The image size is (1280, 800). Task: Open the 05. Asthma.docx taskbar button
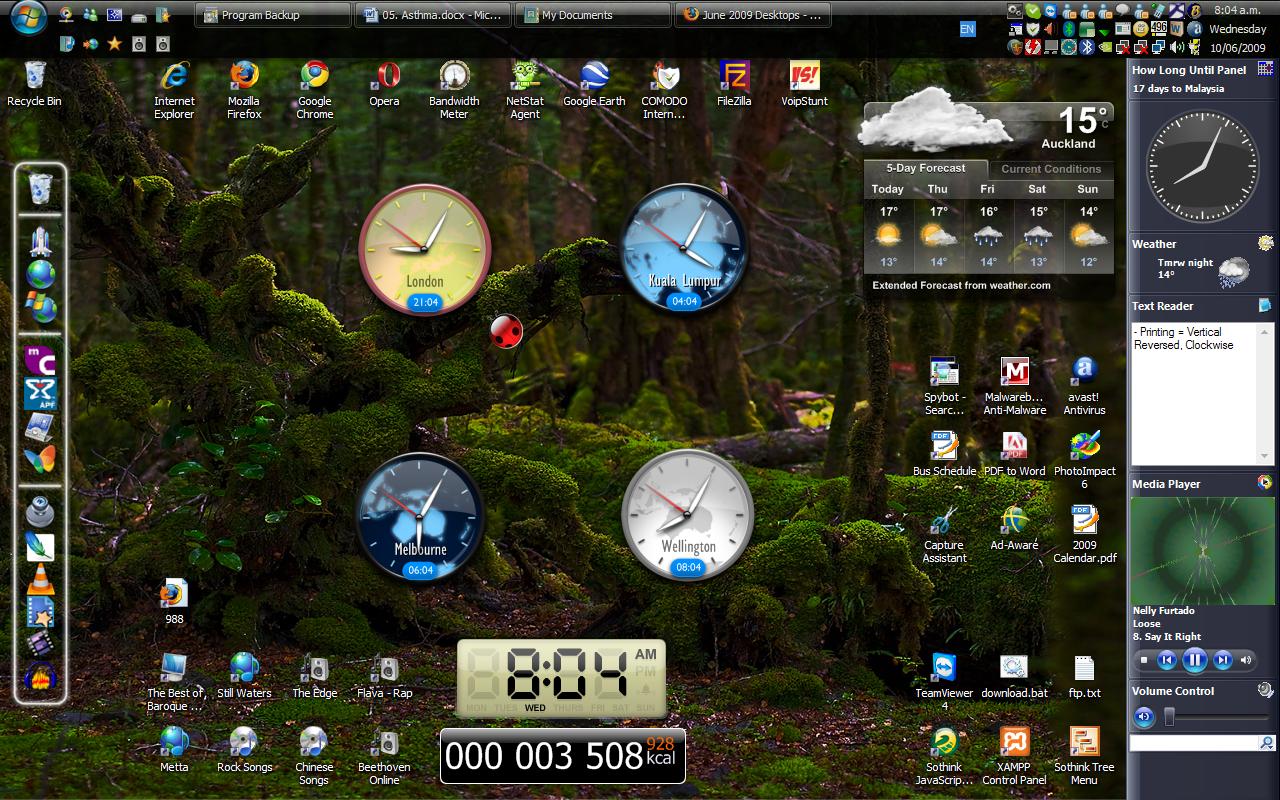coord(432,15)
